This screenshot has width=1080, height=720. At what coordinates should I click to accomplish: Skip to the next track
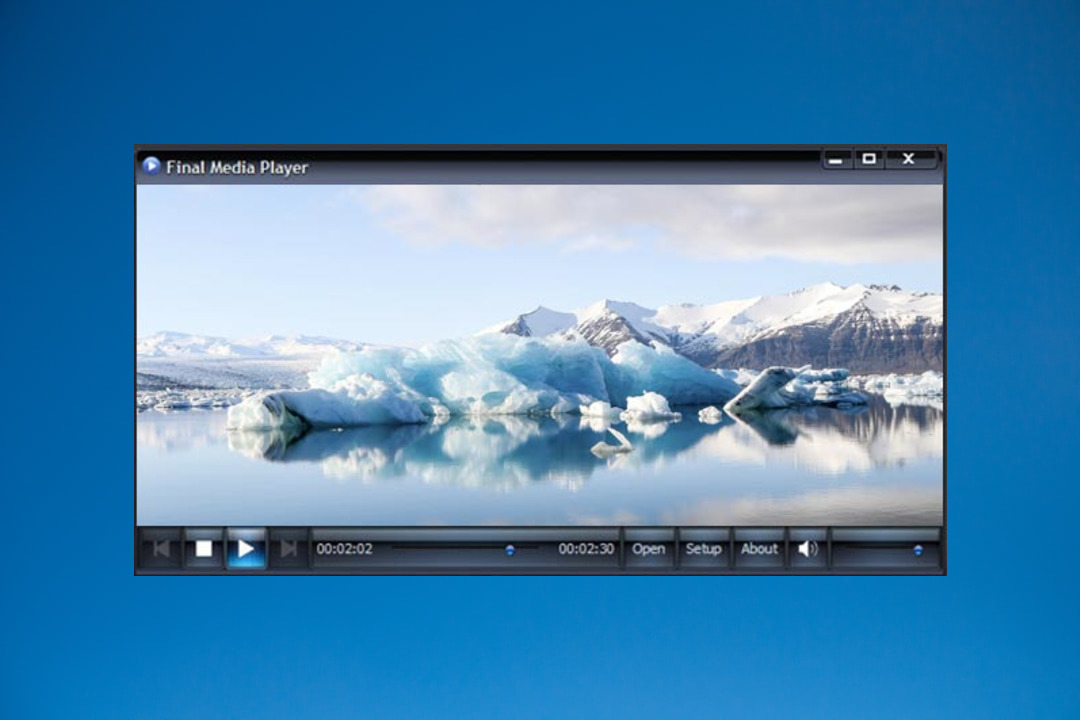tap(288, 549)
